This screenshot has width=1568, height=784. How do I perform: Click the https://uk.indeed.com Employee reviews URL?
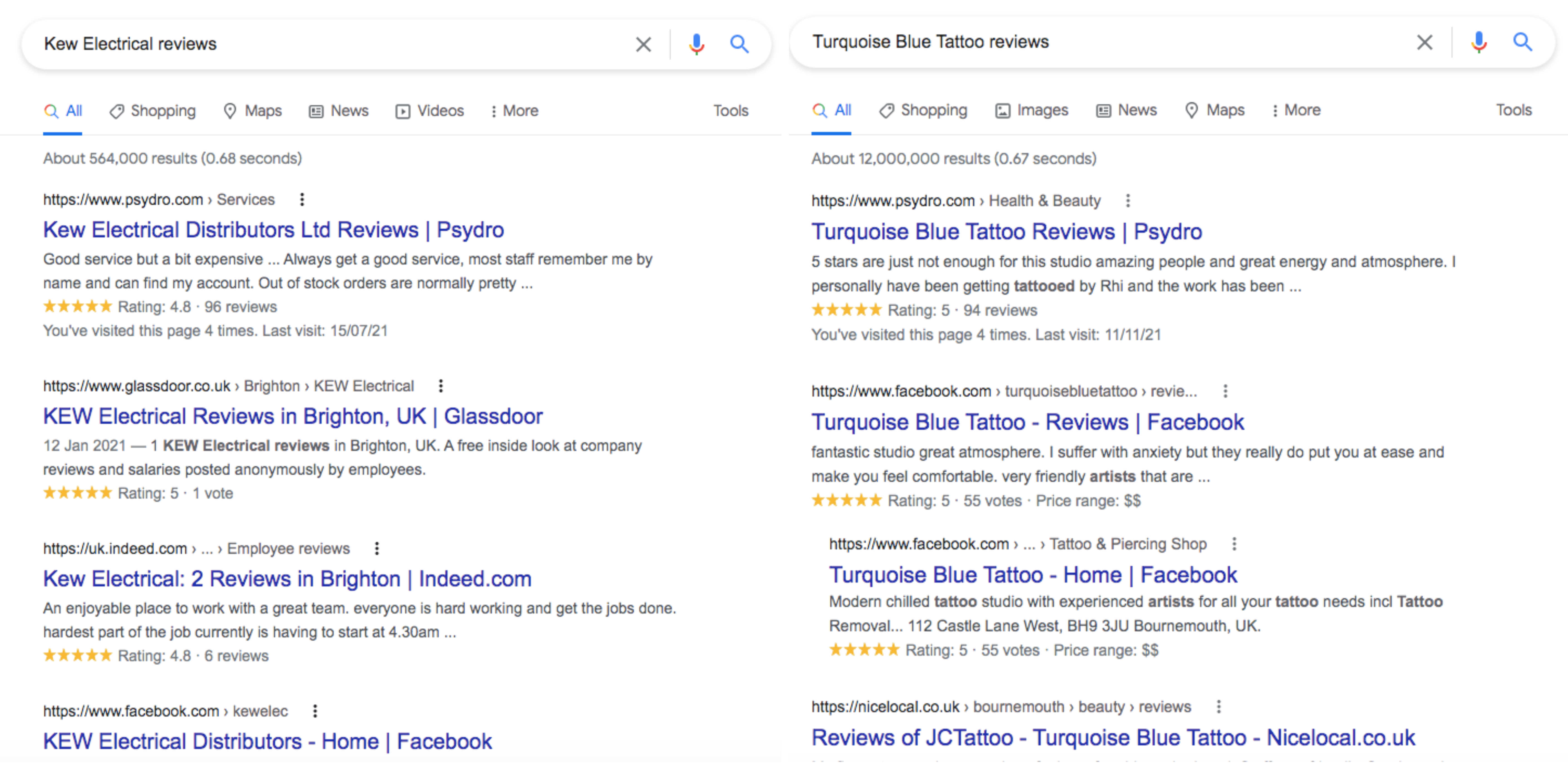tap(197, 549)
